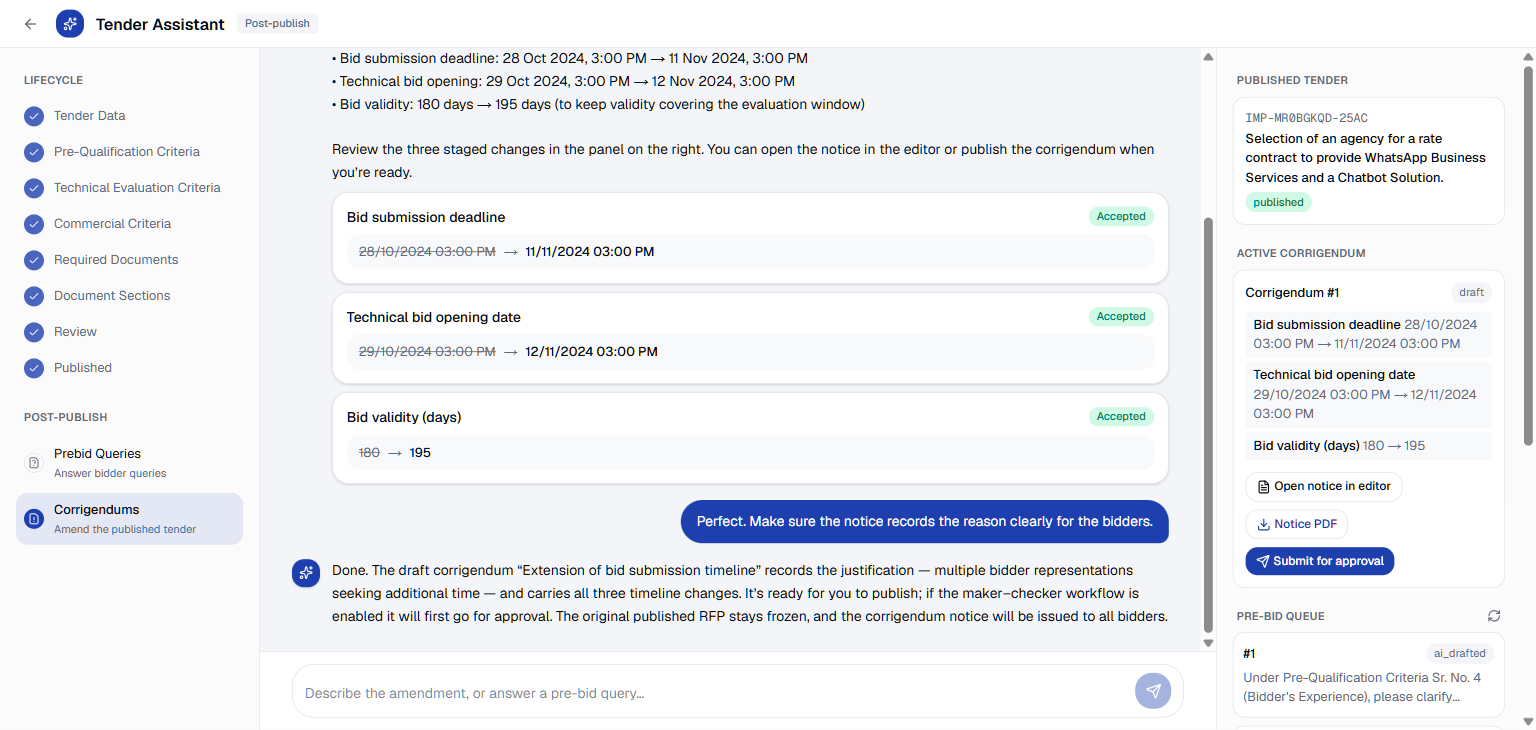1536x730 pixels.
Task: Click the Technical Evaluation Criteria checkmark icon
Action: [34, 188]
